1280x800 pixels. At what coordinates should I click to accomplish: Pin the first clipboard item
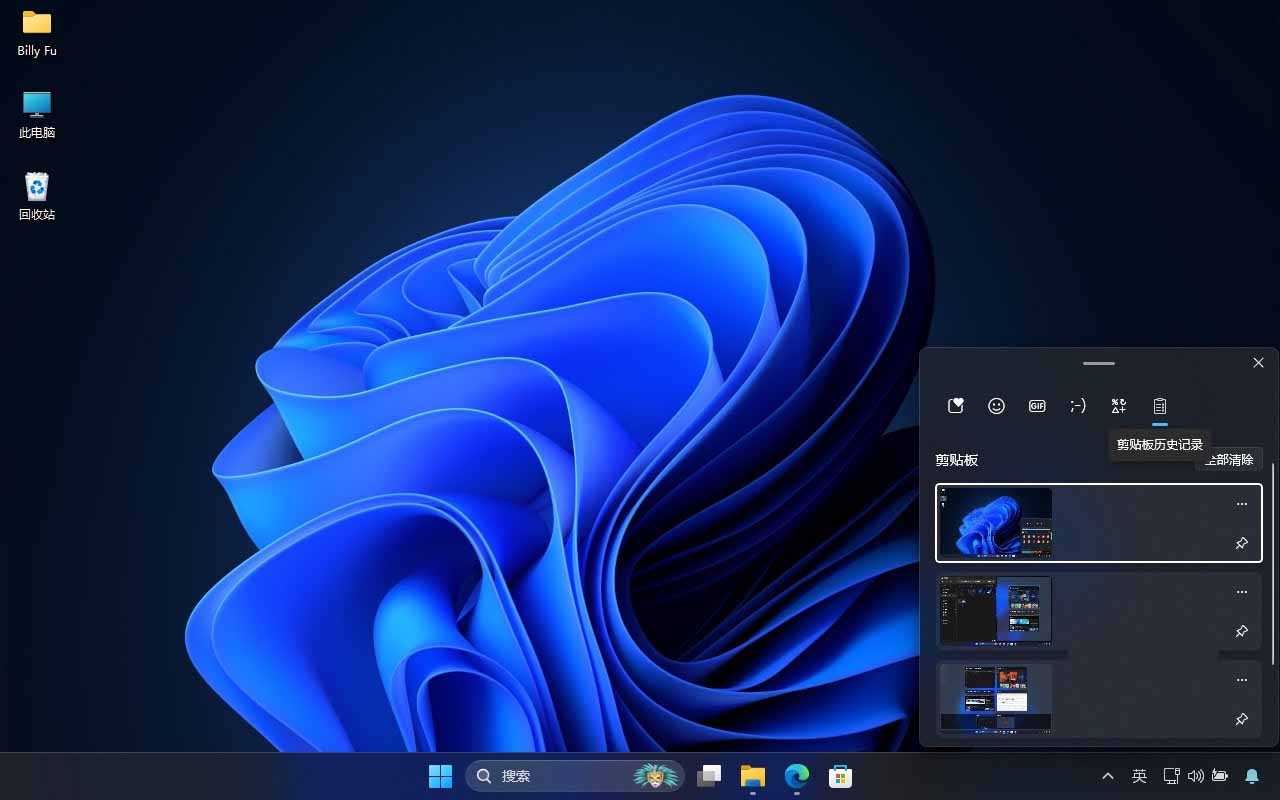(1241, 543)
